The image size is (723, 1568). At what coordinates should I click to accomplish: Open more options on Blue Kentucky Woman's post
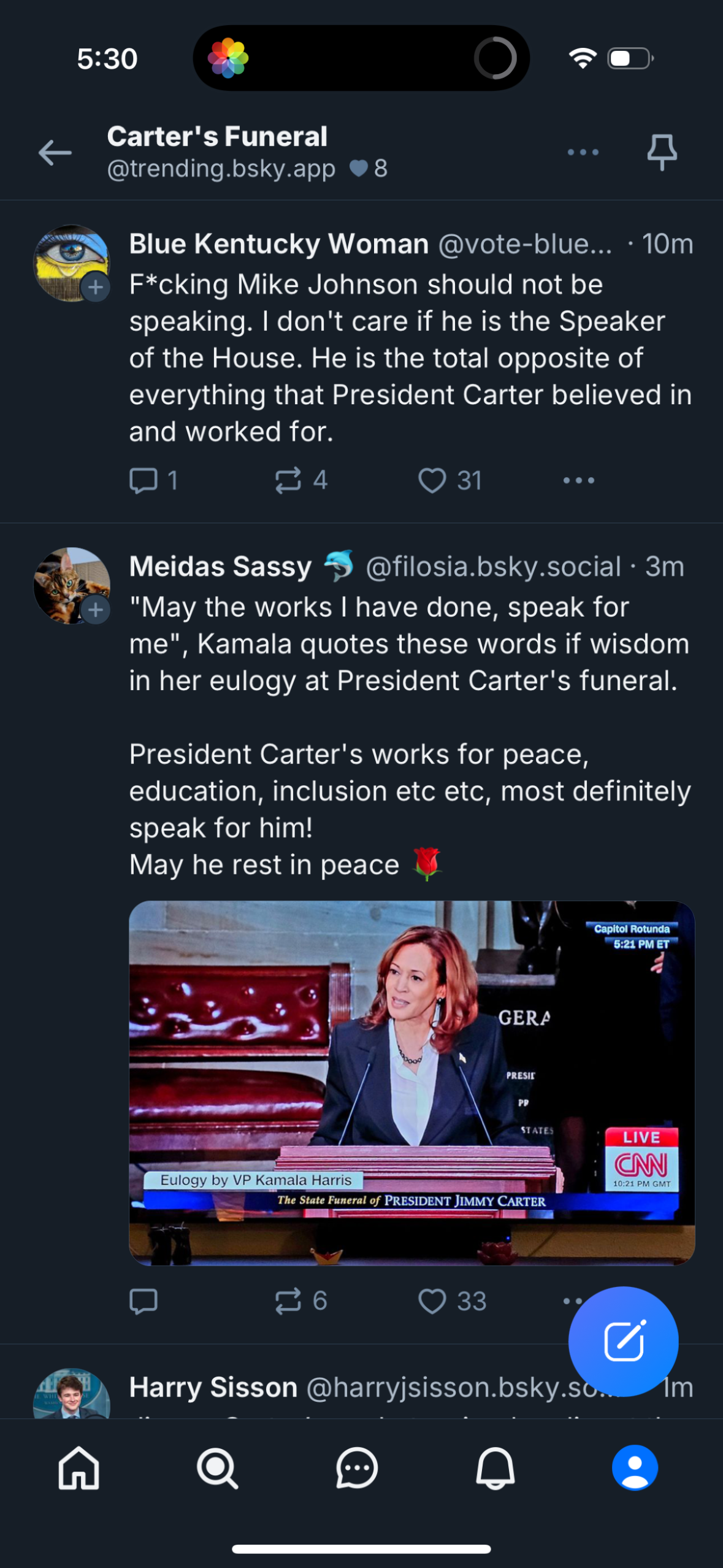(x=578, y=480)
